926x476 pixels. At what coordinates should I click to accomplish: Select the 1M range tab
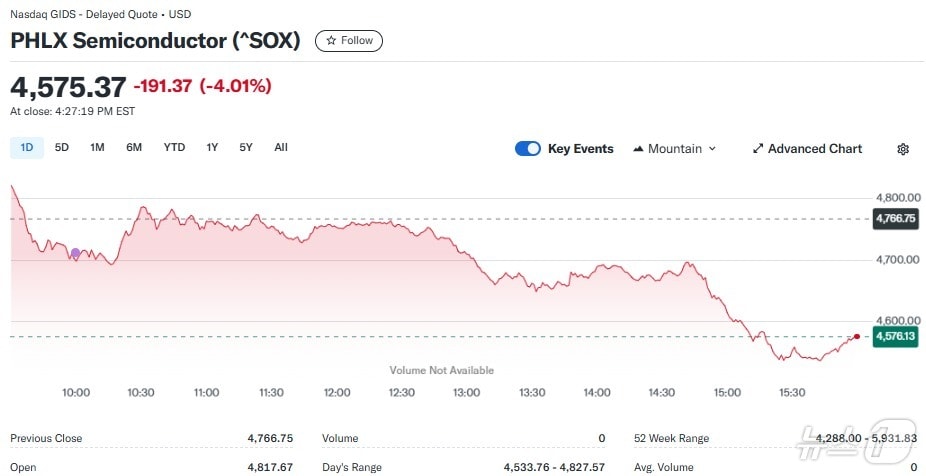[97, 148]
